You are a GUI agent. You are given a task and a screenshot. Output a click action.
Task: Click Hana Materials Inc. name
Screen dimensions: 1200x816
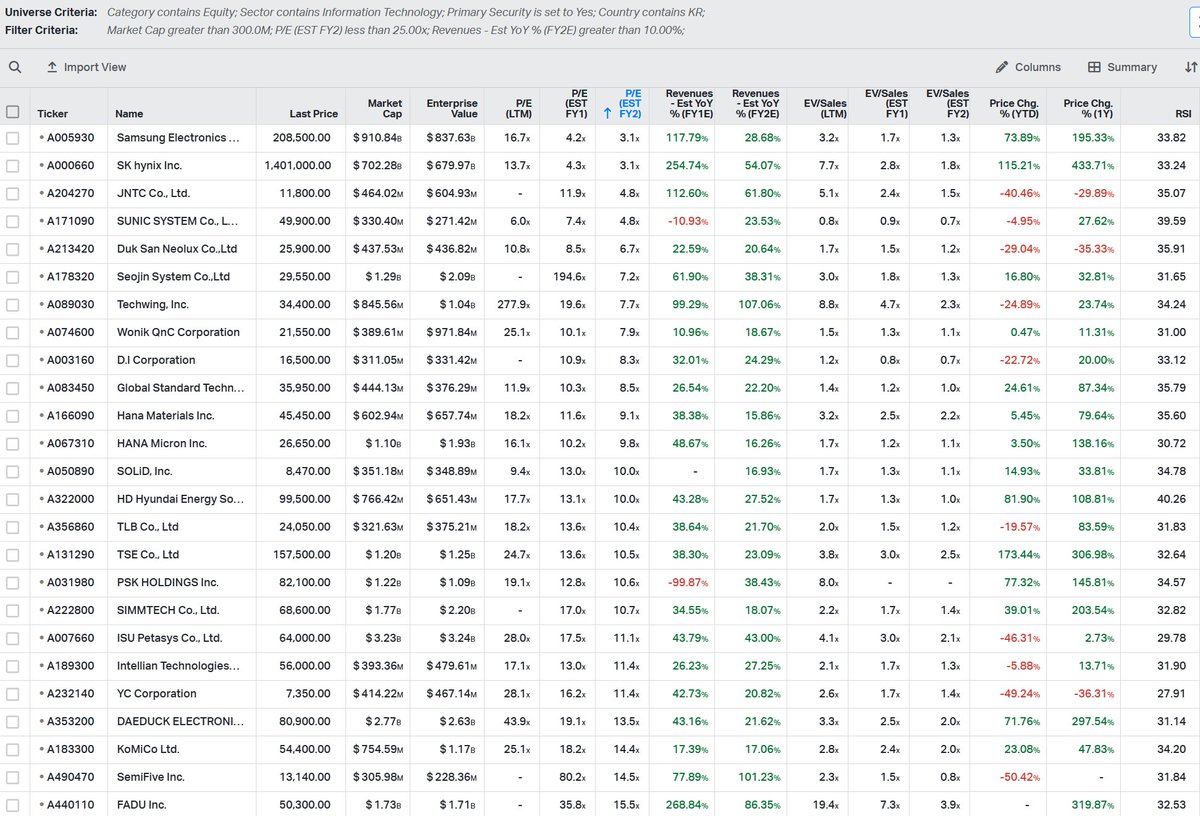point(165,416)
